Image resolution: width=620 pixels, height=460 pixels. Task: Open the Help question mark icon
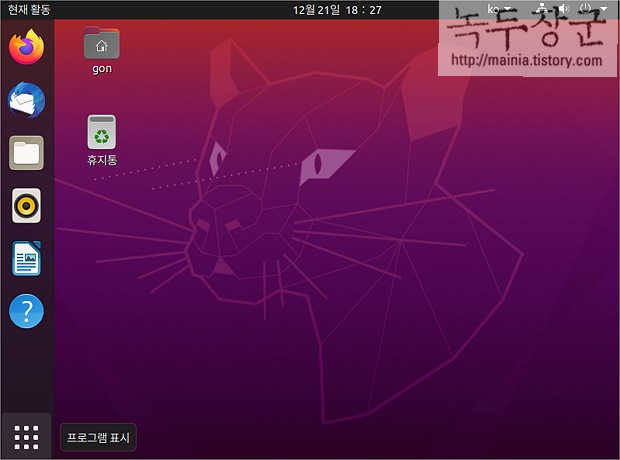point(26,311)
